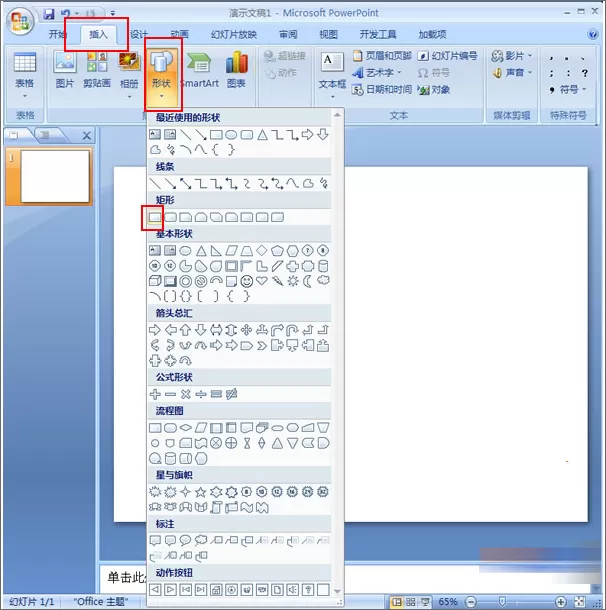
Task: Select the rectangular callout in 标注
Action: click(155, 540)
